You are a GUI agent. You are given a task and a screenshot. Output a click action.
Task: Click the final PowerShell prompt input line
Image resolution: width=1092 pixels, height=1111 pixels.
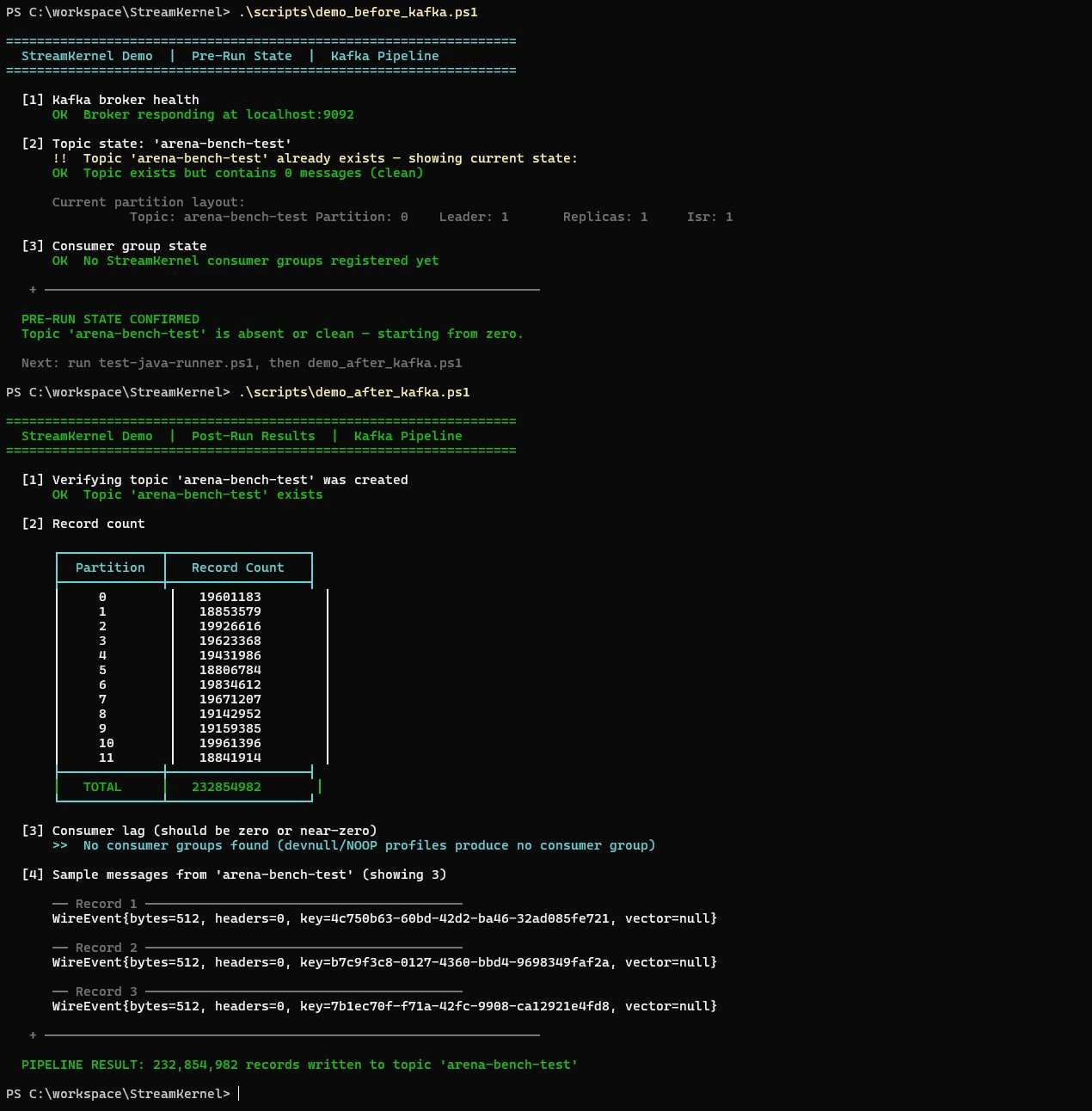tap(123, 1094)
